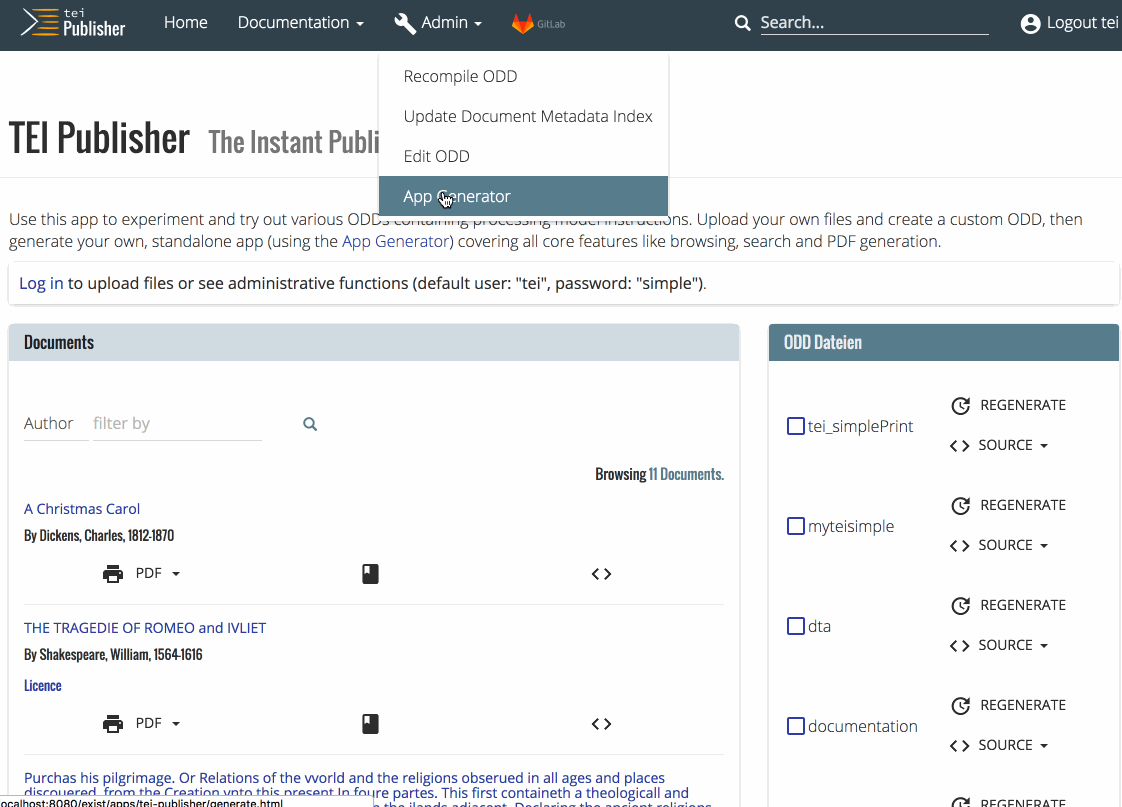Image resolution: width=1122 pixels, height=807 pixels.
Task: View XML source of A Christmas Carol
Action: click(x=601, y=574)
